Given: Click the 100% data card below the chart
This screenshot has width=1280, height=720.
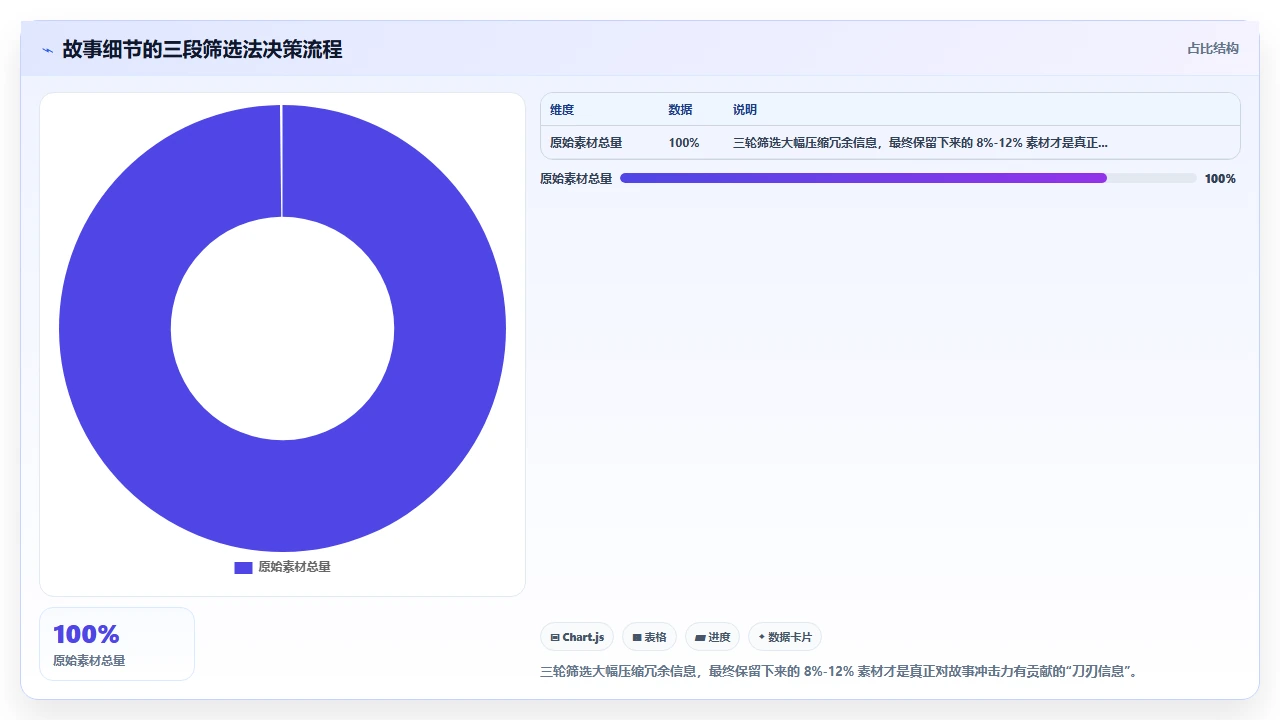Looking at the screenshot, I should tap(117, 644).
